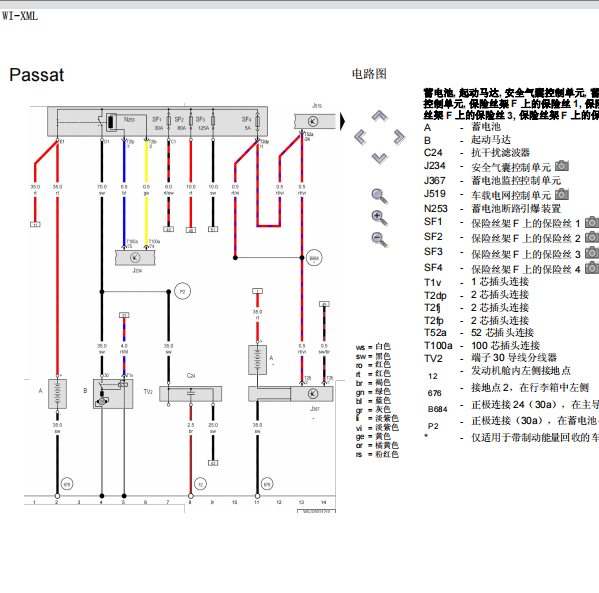This screenshot has height=593, width=599.
Task: Click color code ge = 黄色
Action: (373, 436)
